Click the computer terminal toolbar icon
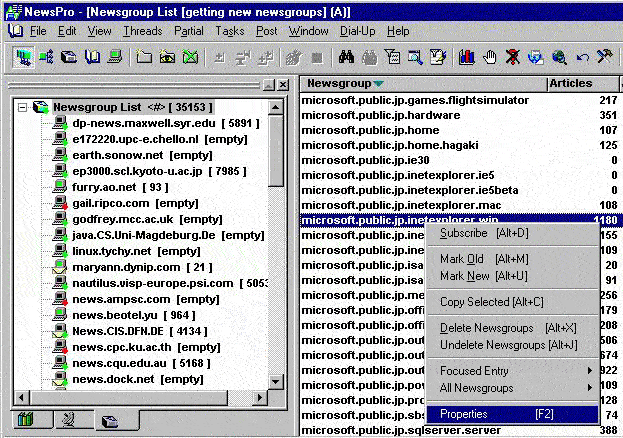 click(x=115, y=58)
